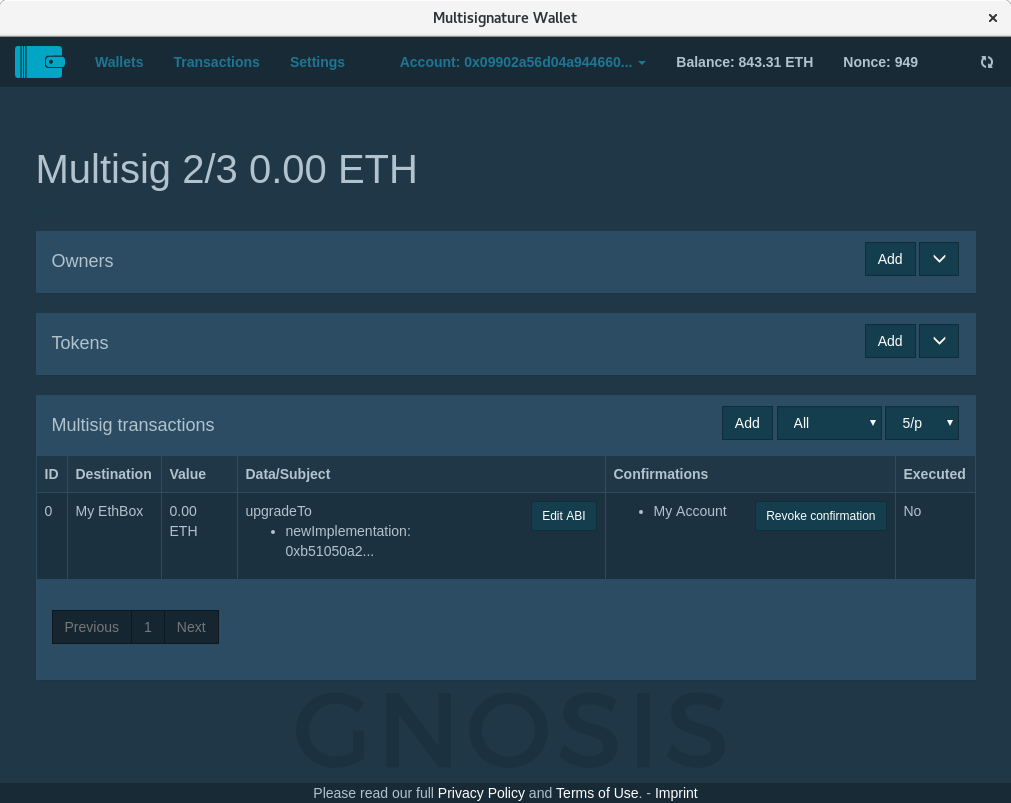The width and height of the screenshot is (1011, 803).
Task: Click the Executed column header
Action: tap(934, 474)
